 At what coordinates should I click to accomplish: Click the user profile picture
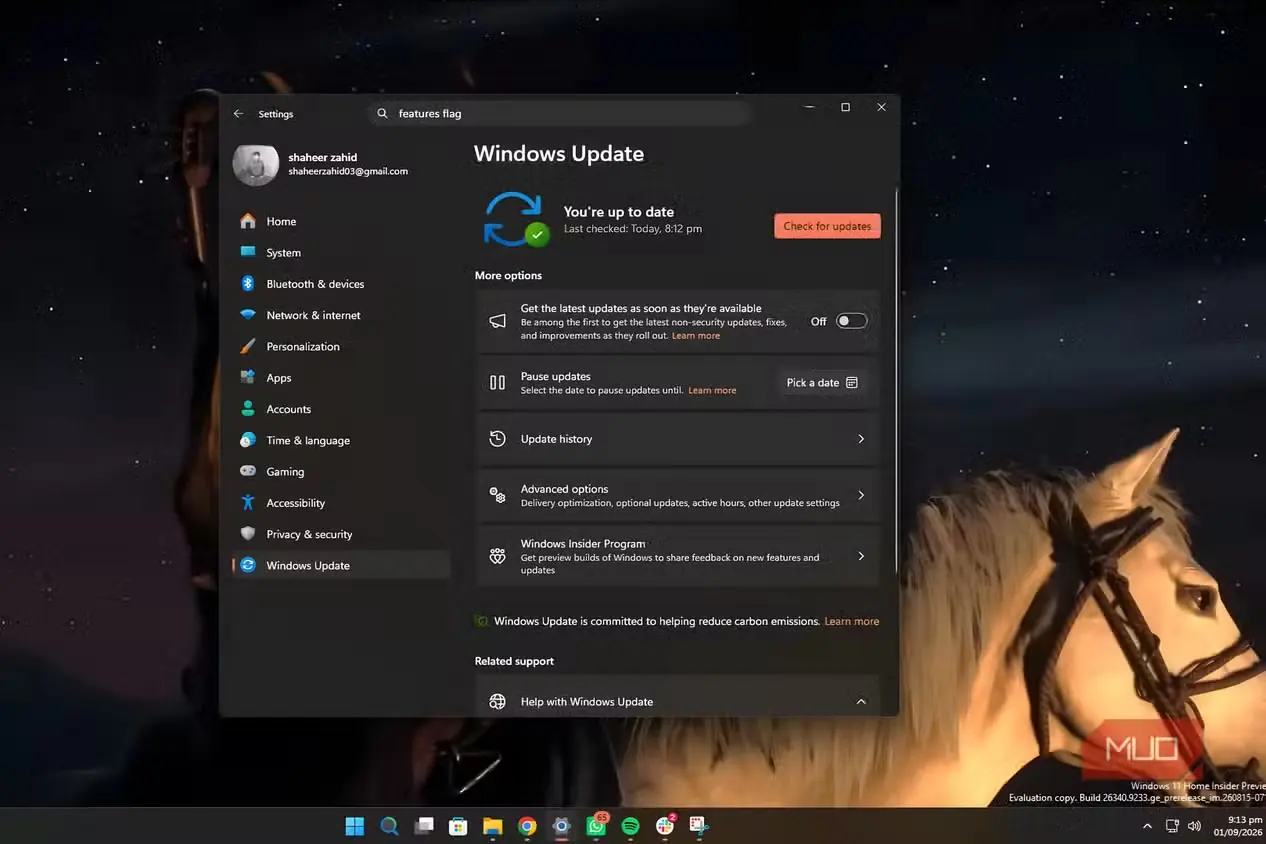click(x=256, y=165)
